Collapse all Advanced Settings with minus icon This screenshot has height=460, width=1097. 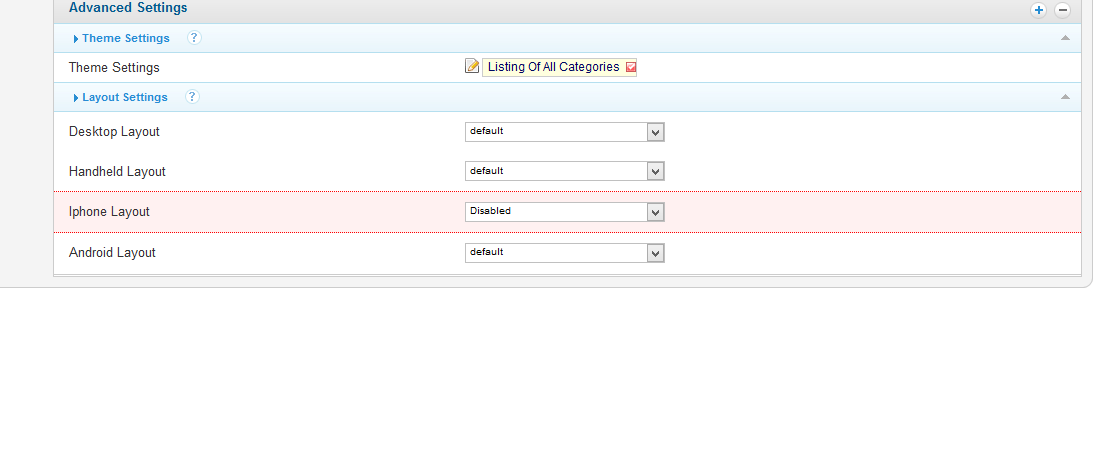pyautogui.click(x=1062, y=10)
